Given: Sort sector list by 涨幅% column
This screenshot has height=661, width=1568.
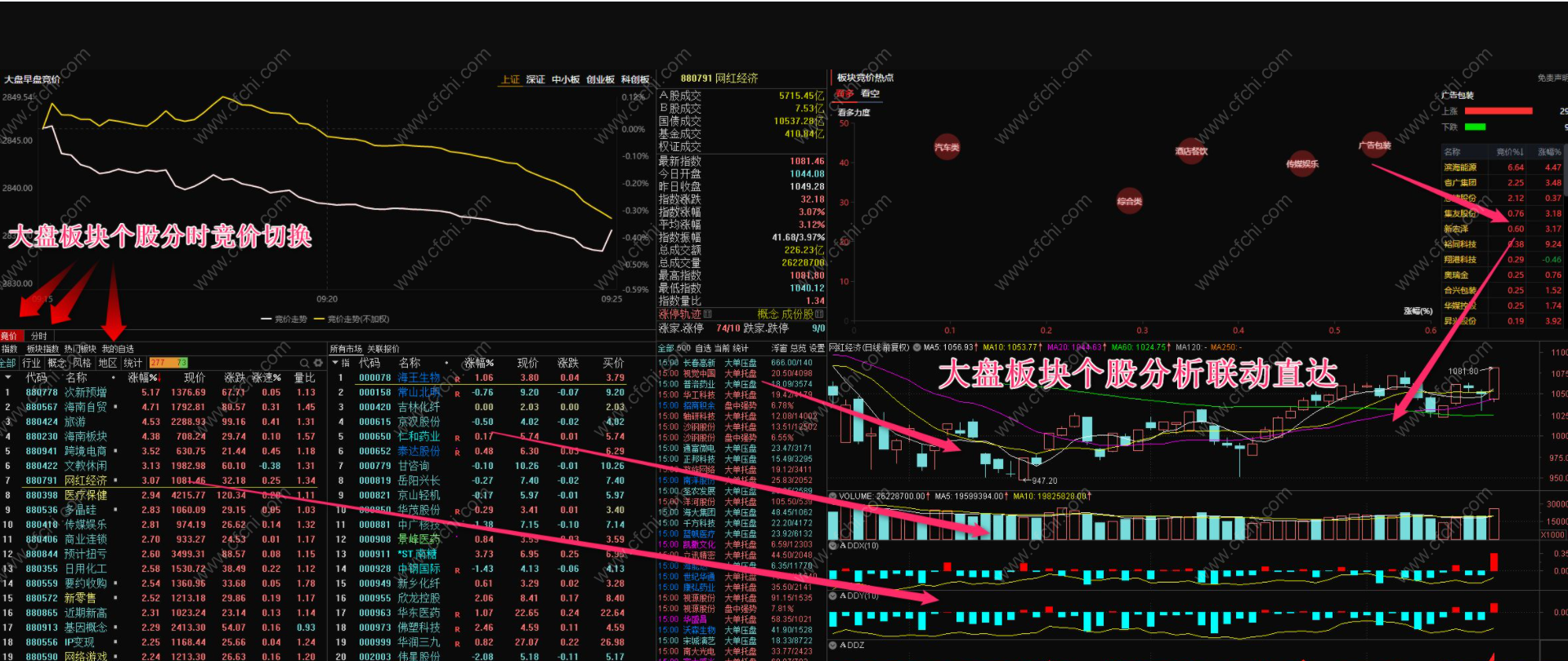Looking at the screenshot, I should [x=143, y=377].
